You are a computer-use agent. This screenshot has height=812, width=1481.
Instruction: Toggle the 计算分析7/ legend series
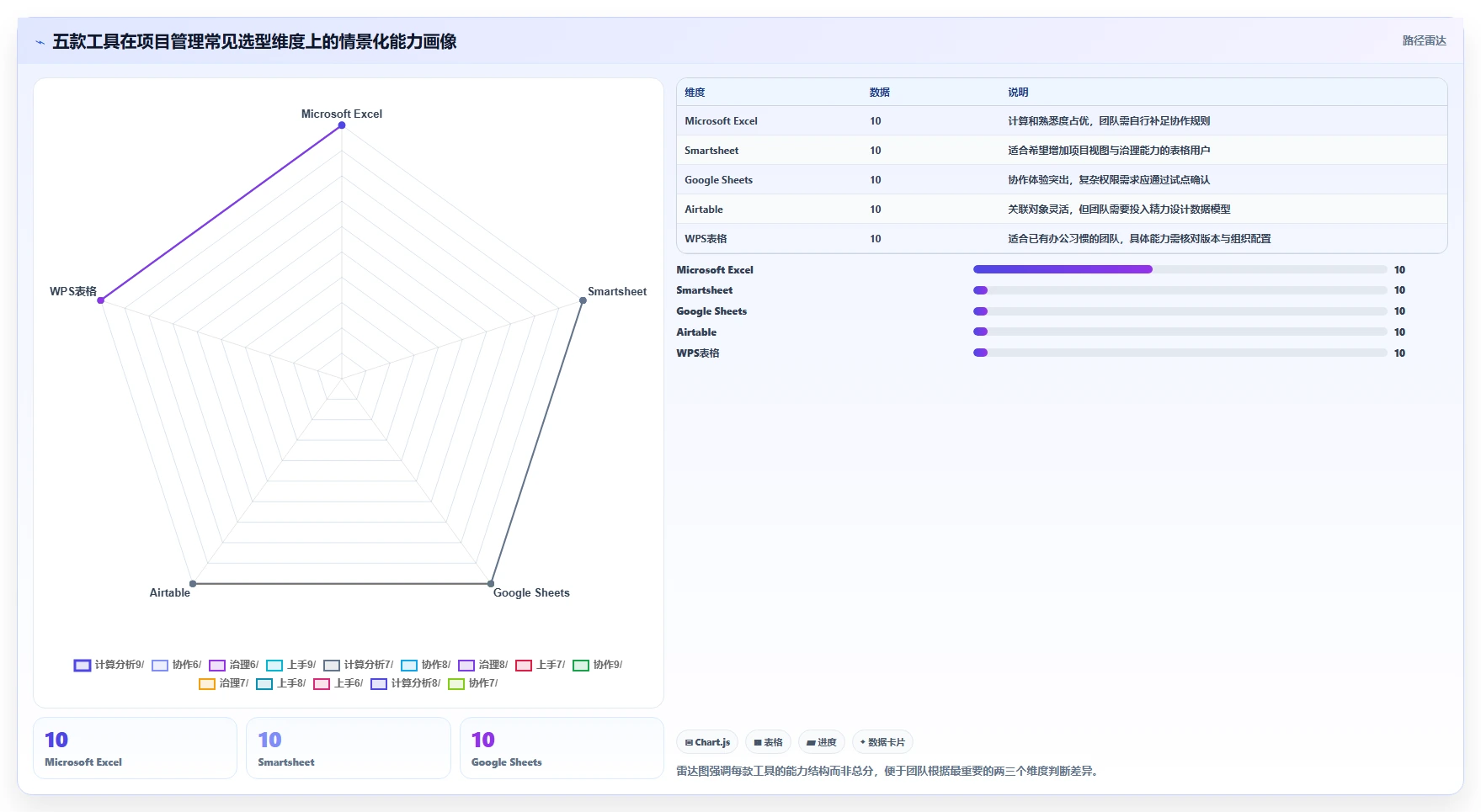(x=358, y=665)
